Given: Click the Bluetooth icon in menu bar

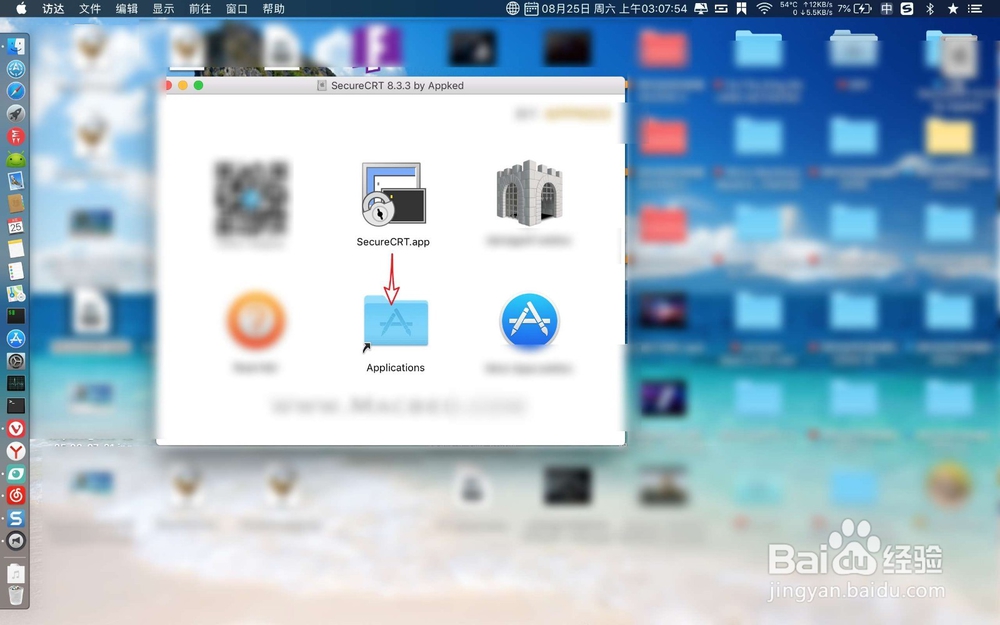Looking at the screenshot, I should (x=930, y=8).
